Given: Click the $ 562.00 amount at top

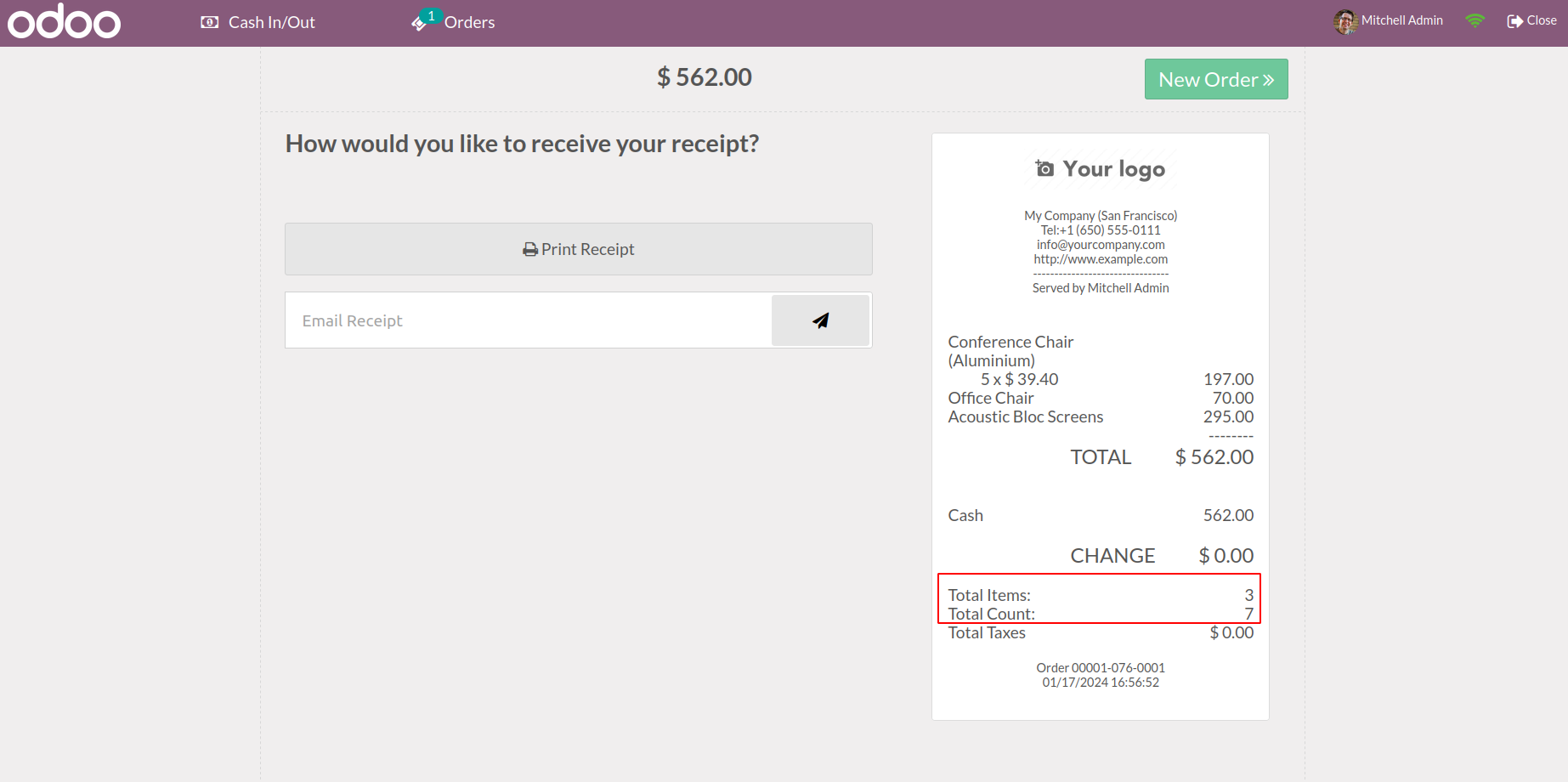Looking at the screenshot, I should (704, 77).
